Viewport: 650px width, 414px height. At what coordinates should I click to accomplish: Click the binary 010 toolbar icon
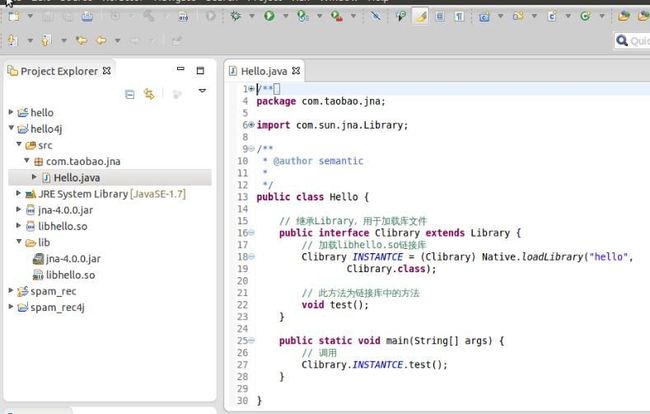(183, 16)
